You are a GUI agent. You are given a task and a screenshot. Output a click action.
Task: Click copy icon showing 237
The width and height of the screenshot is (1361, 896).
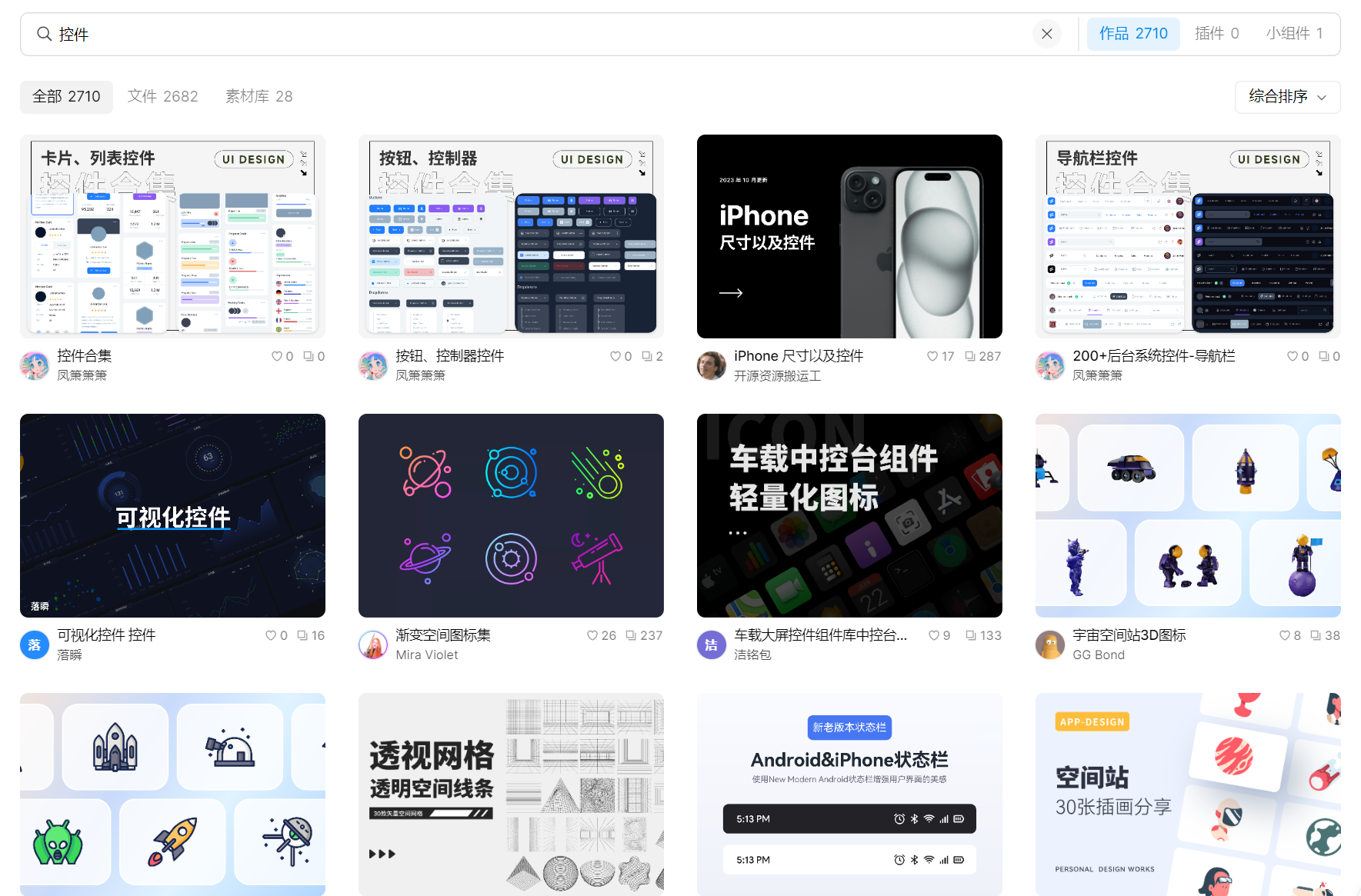pos(631,635)
